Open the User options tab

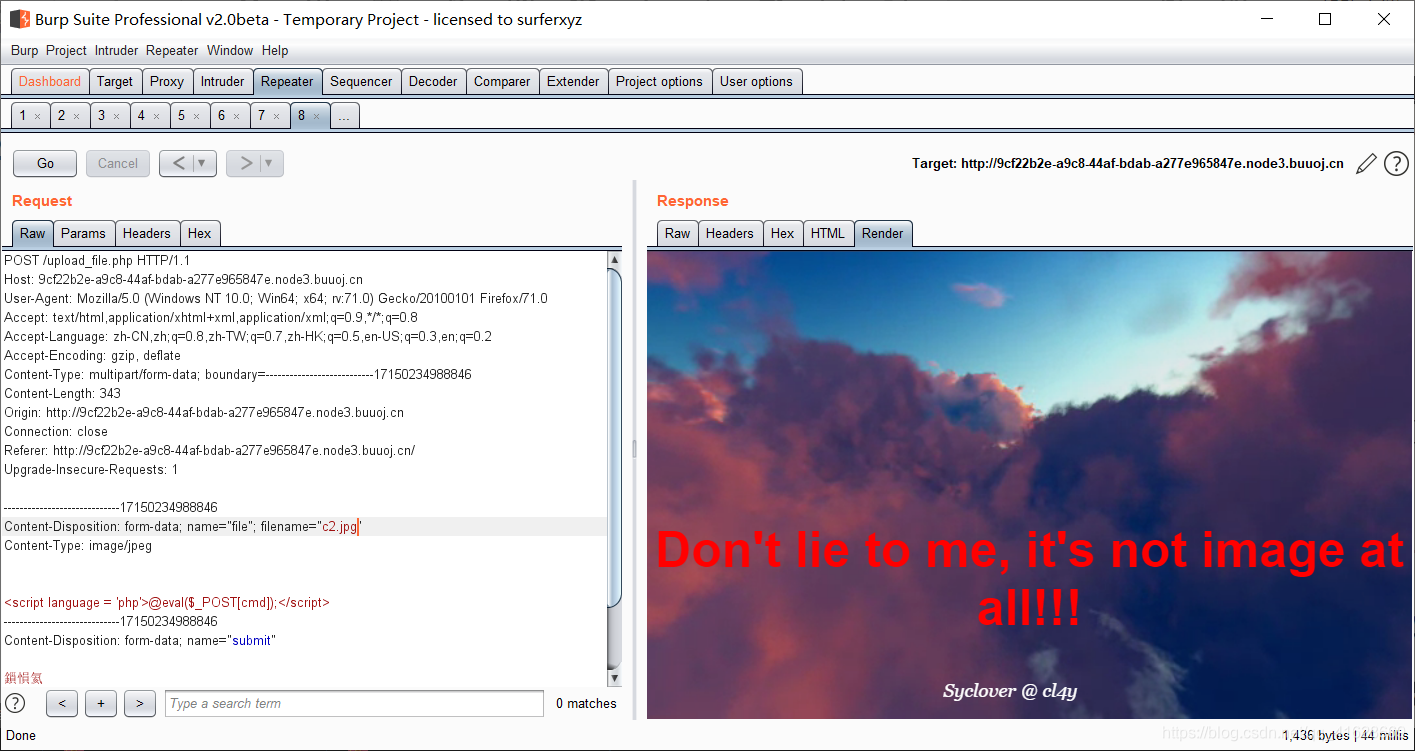click(x=756, y=82)
